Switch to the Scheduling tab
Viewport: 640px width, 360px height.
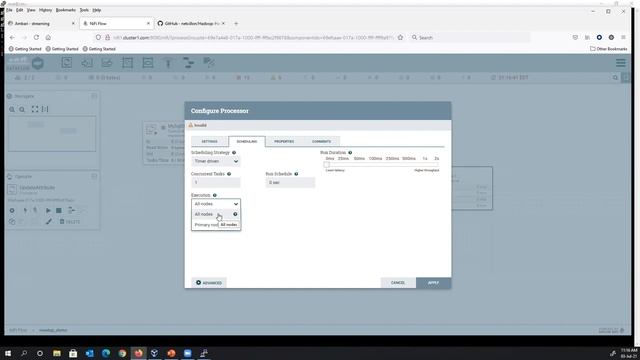(x=247, y=141)
